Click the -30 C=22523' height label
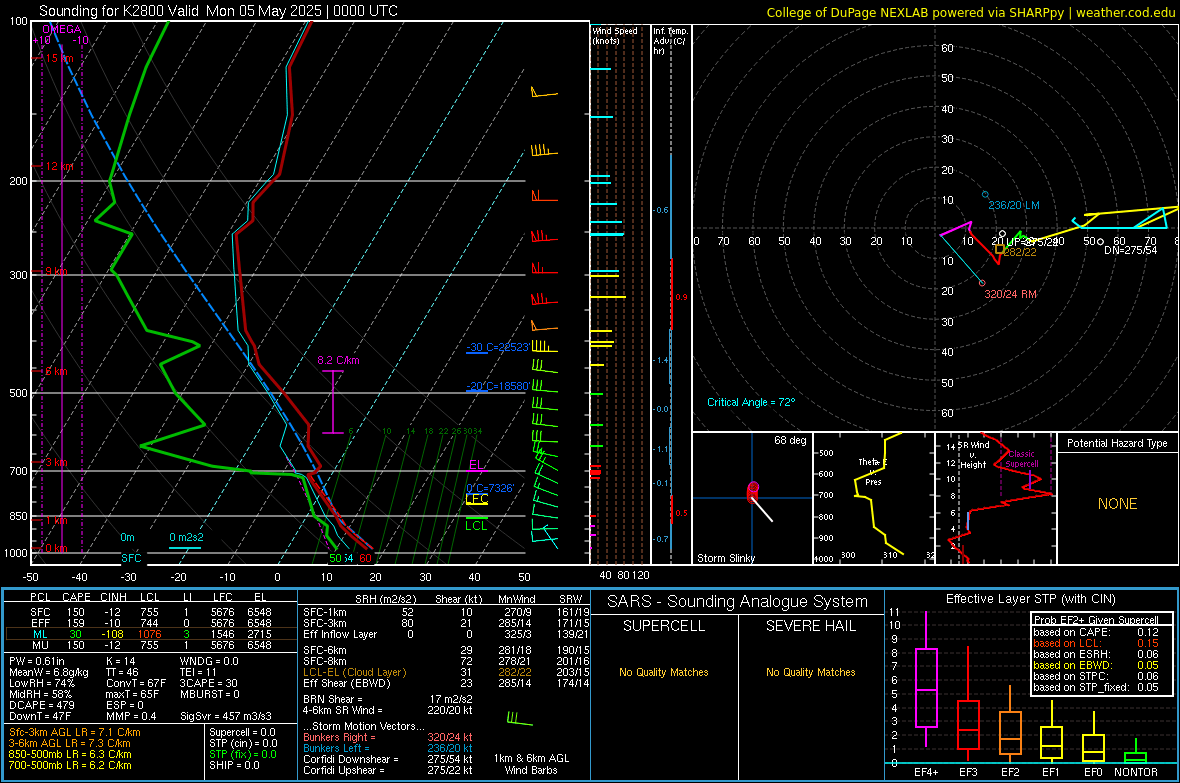 (498, 347)
